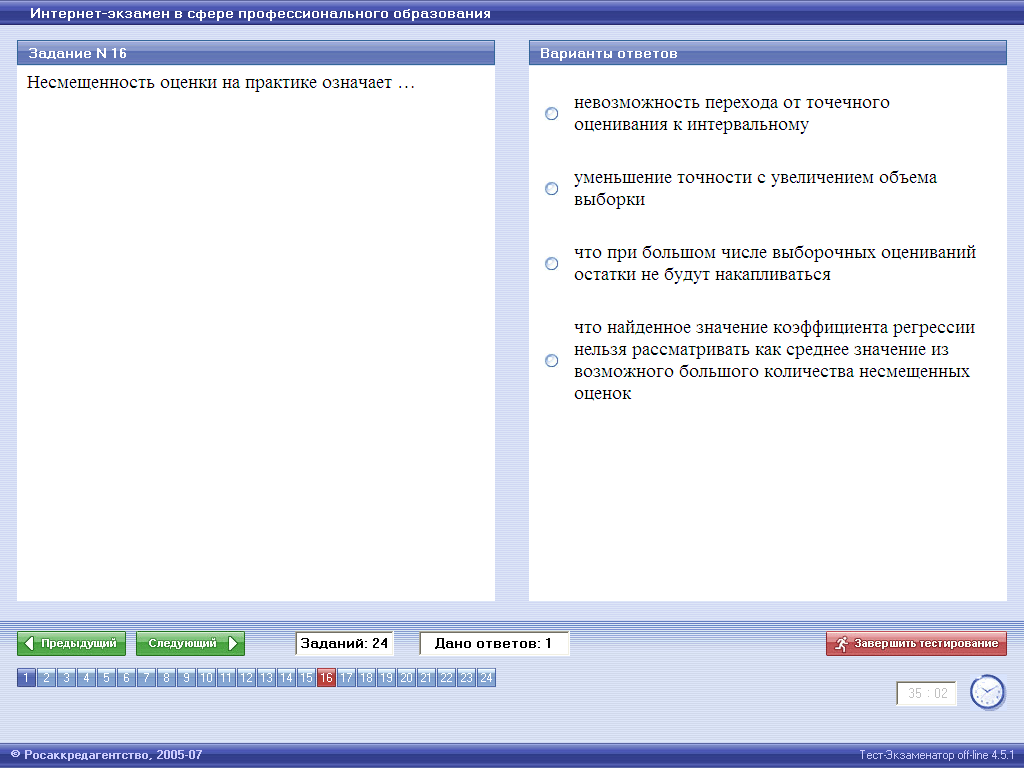Screen dimensions: 1024x768
Task: Jump to question 23
Action: pos(466,678)
